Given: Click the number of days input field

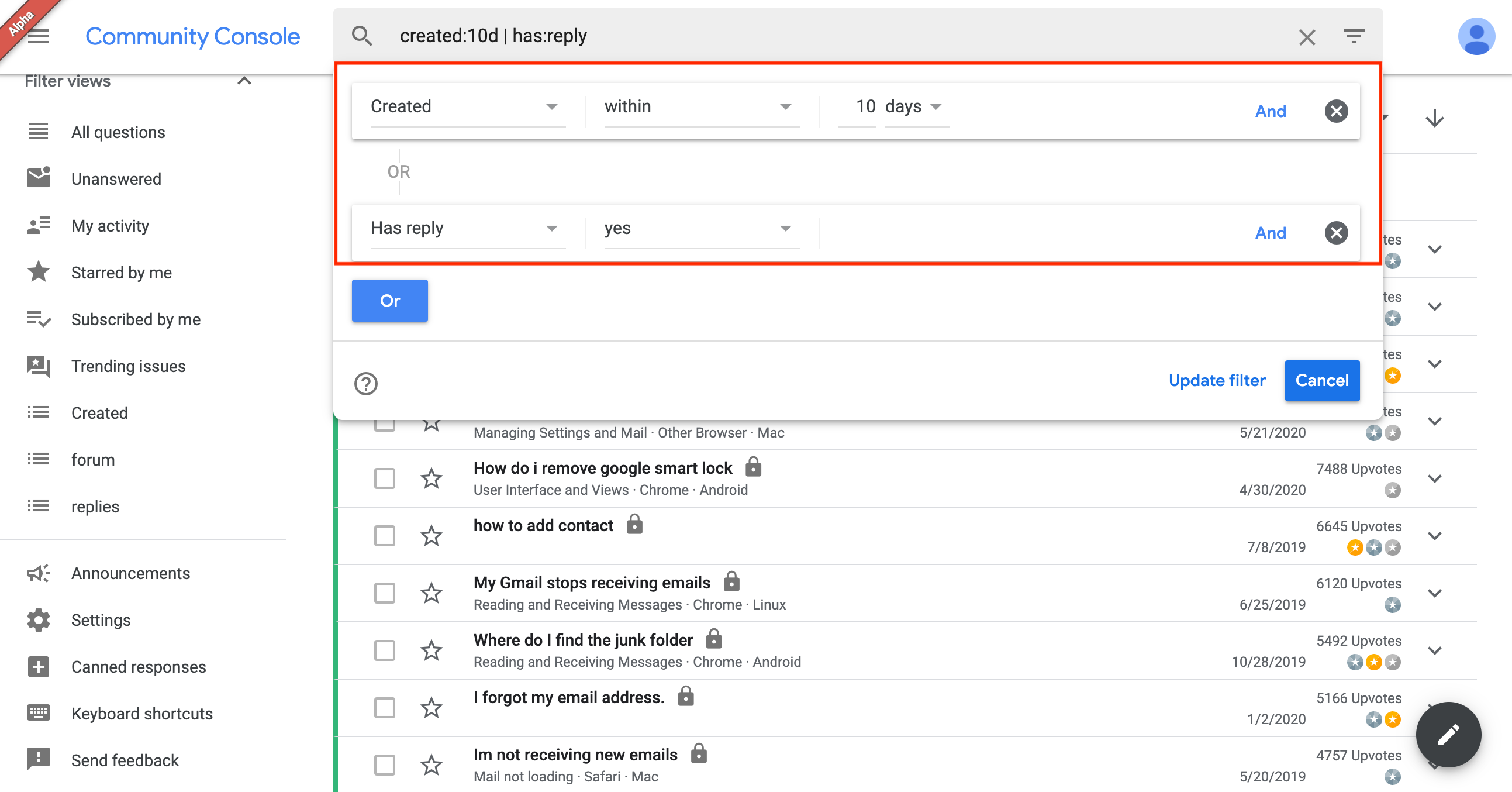Looking at the screenshot, I should point(859,107).
